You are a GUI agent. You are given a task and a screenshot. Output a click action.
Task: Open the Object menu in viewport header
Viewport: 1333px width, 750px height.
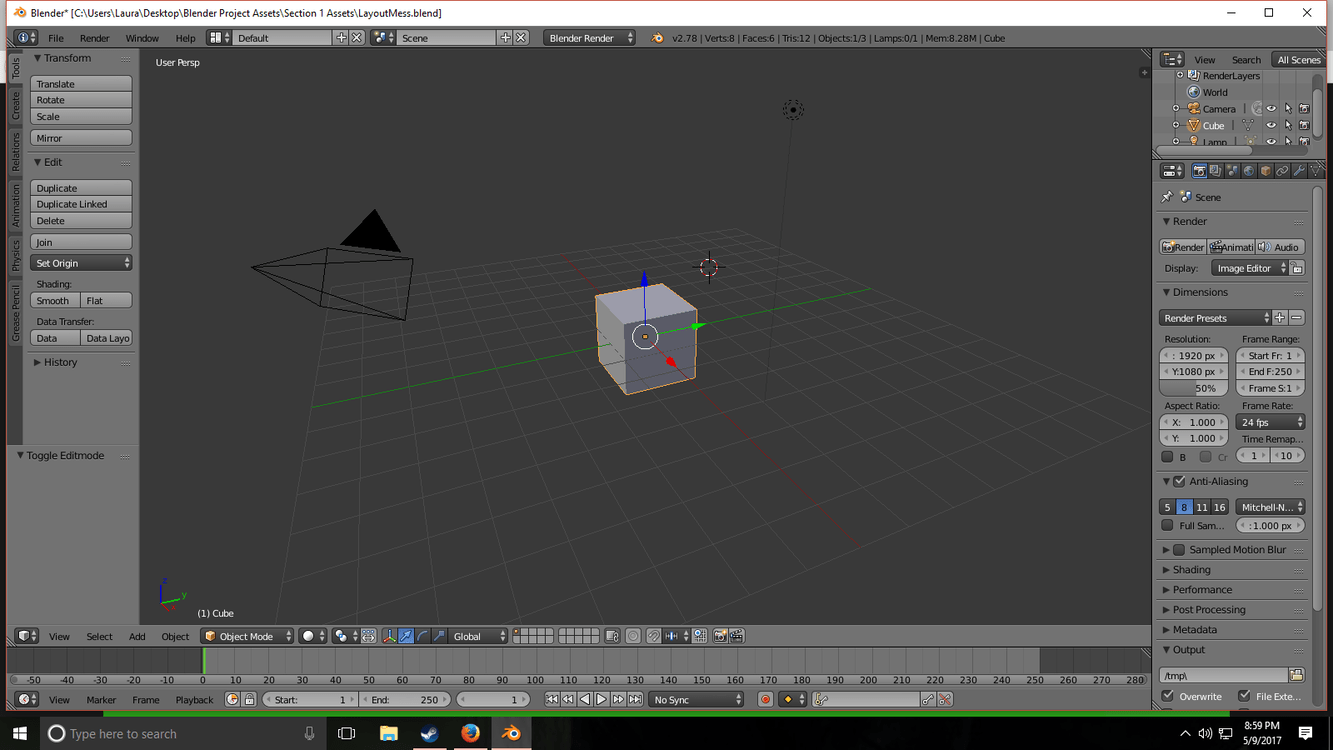pyautogui.click(x=175, y=635)
